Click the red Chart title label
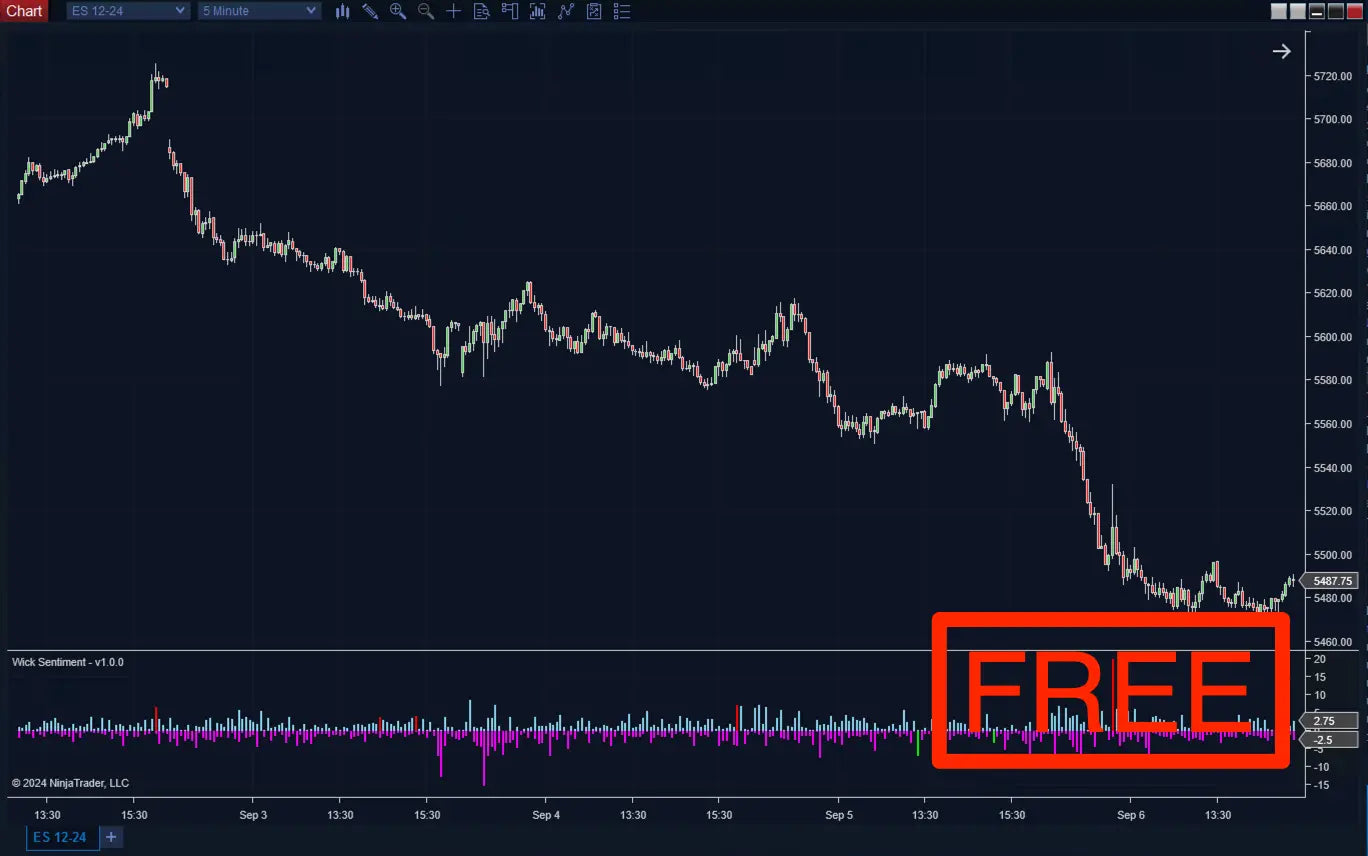The height and width of the screenshot is (856, 1368). tap(24, 11)
